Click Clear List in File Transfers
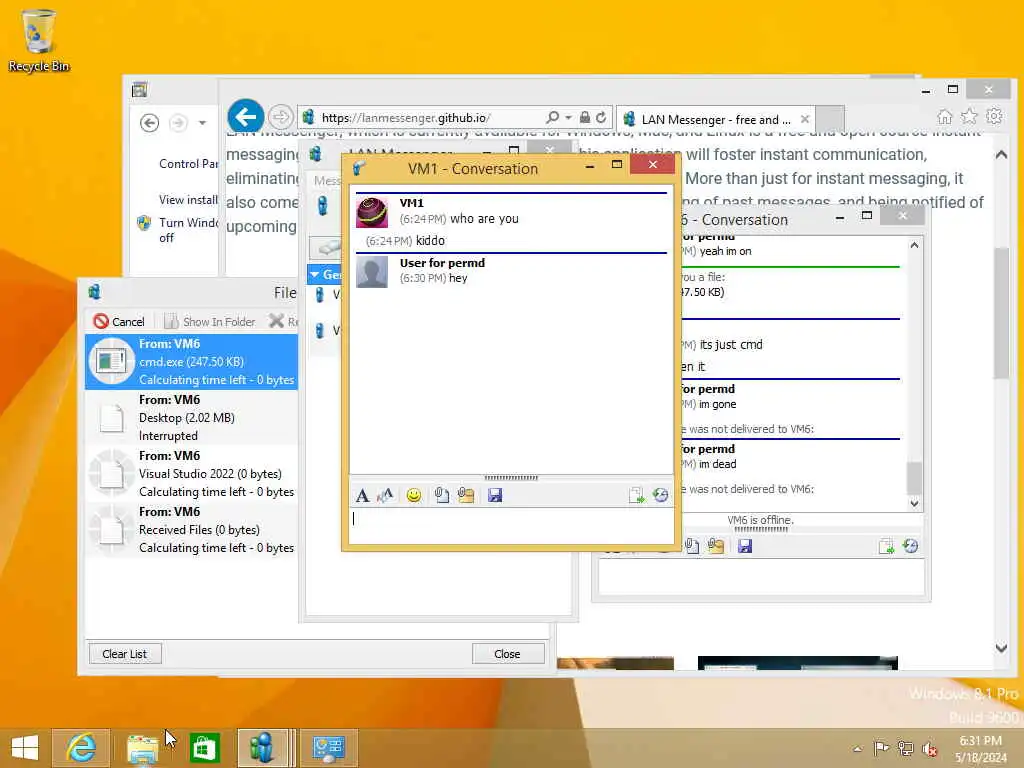The width and height of the screenshot is (1024, 768). (125, 654)
